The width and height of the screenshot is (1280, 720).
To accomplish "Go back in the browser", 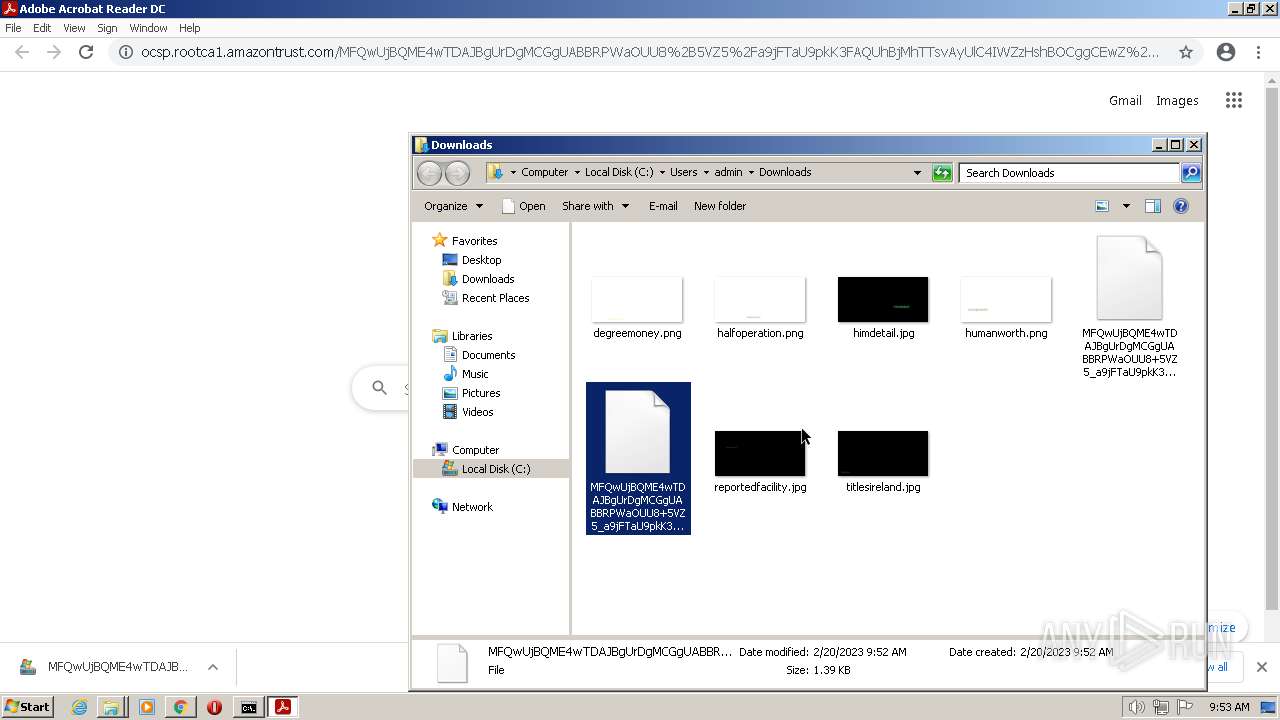I will 22,52.
